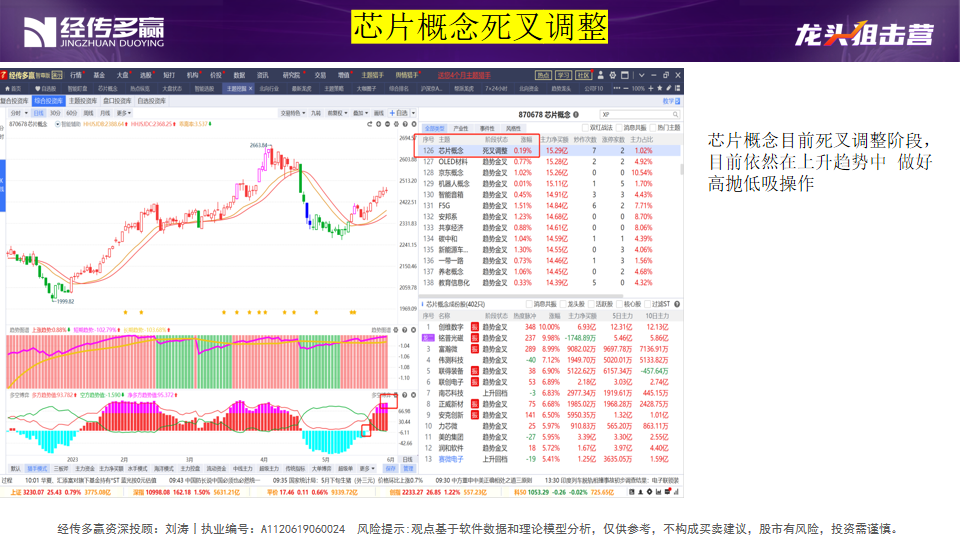Open the three-dots overflow icon in tab bar

click(x=616, y=89)
